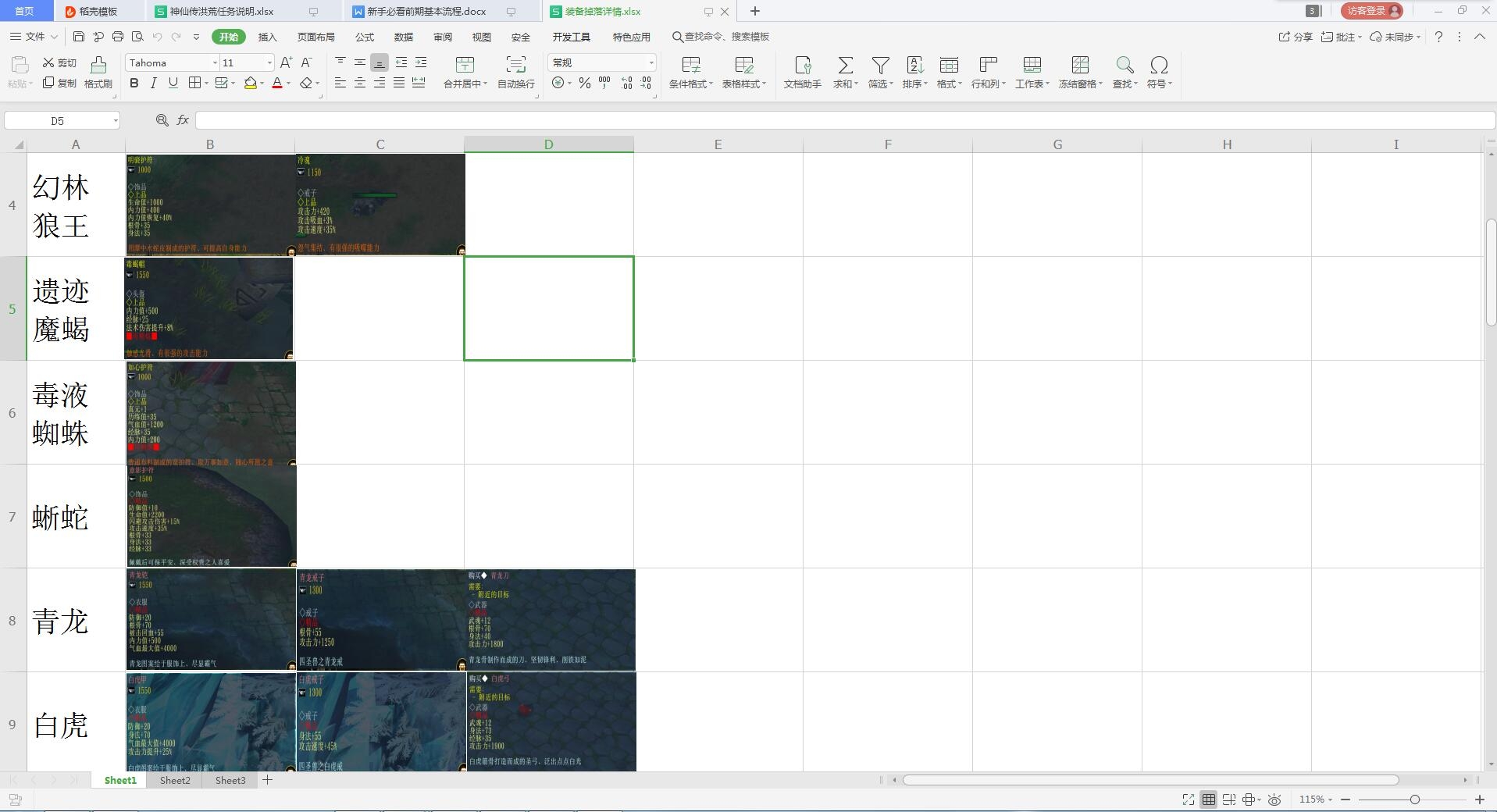Select the 青龙 cell in column A
This screenshot has width=1497, height=812.
(76, 620)
